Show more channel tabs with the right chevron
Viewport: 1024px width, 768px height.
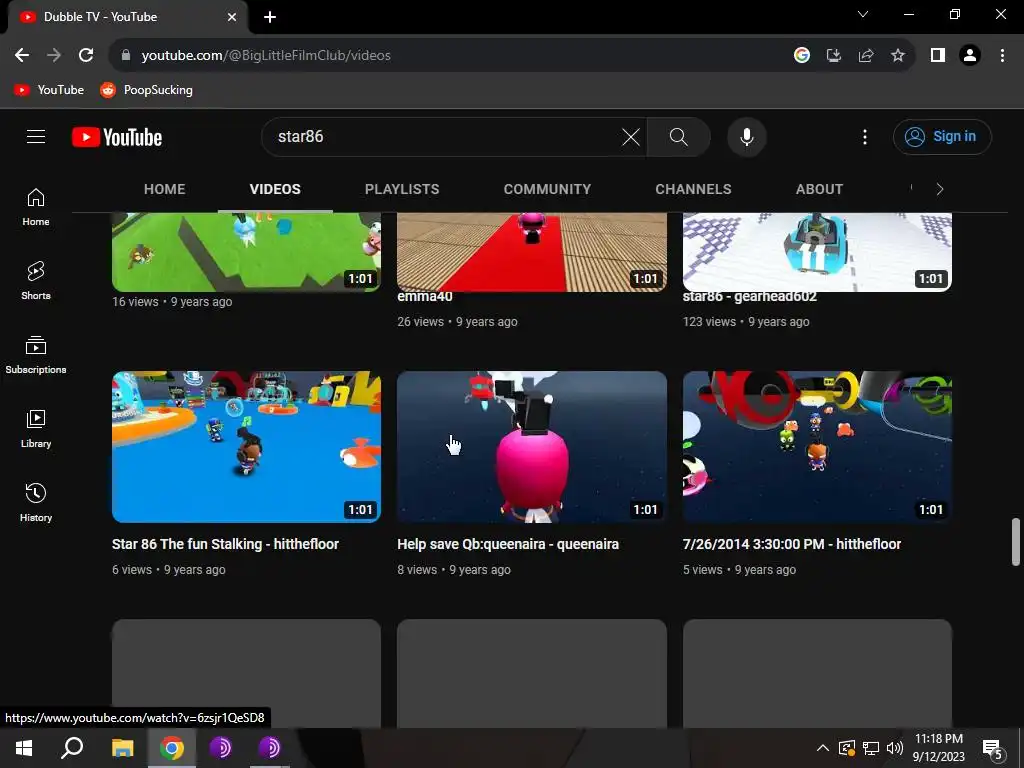point(940,189)
